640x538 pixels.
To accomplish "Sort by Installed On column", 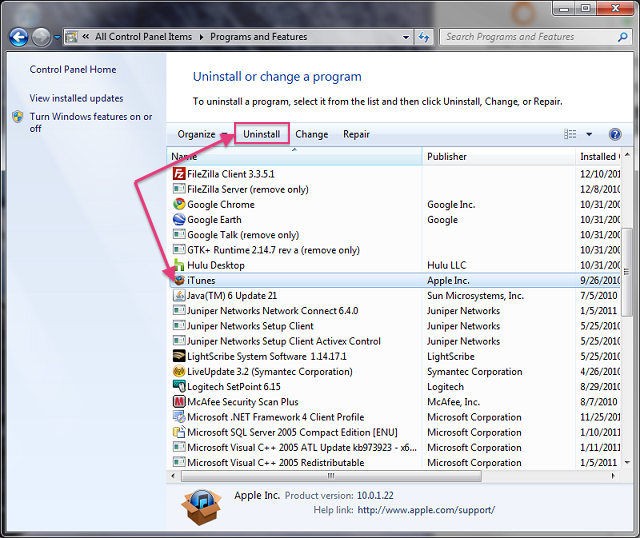I will click(x=598, y=157).
